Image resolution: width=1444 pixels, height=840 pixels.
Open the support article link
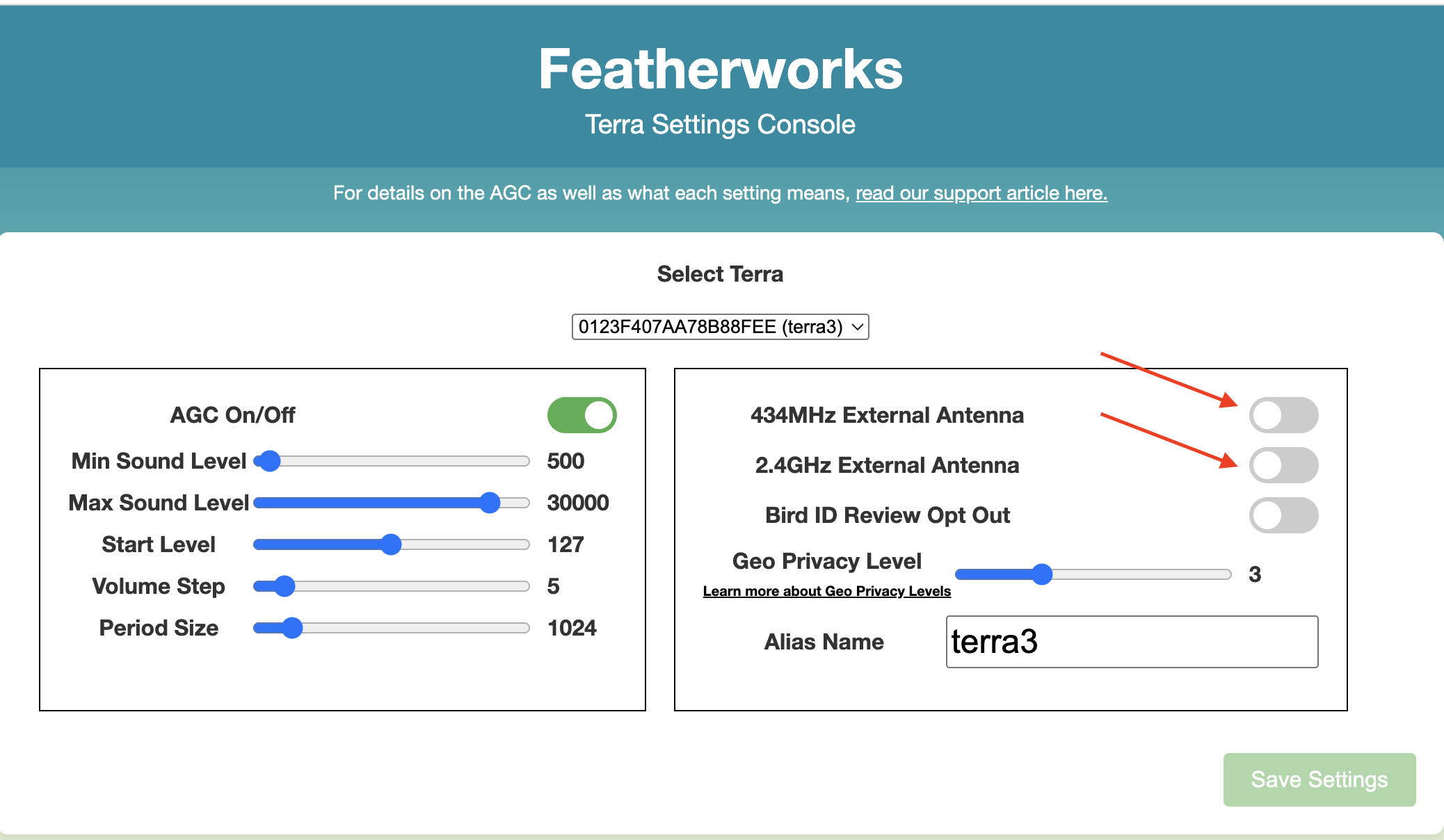pyautogui.click(x=981, y=193)
